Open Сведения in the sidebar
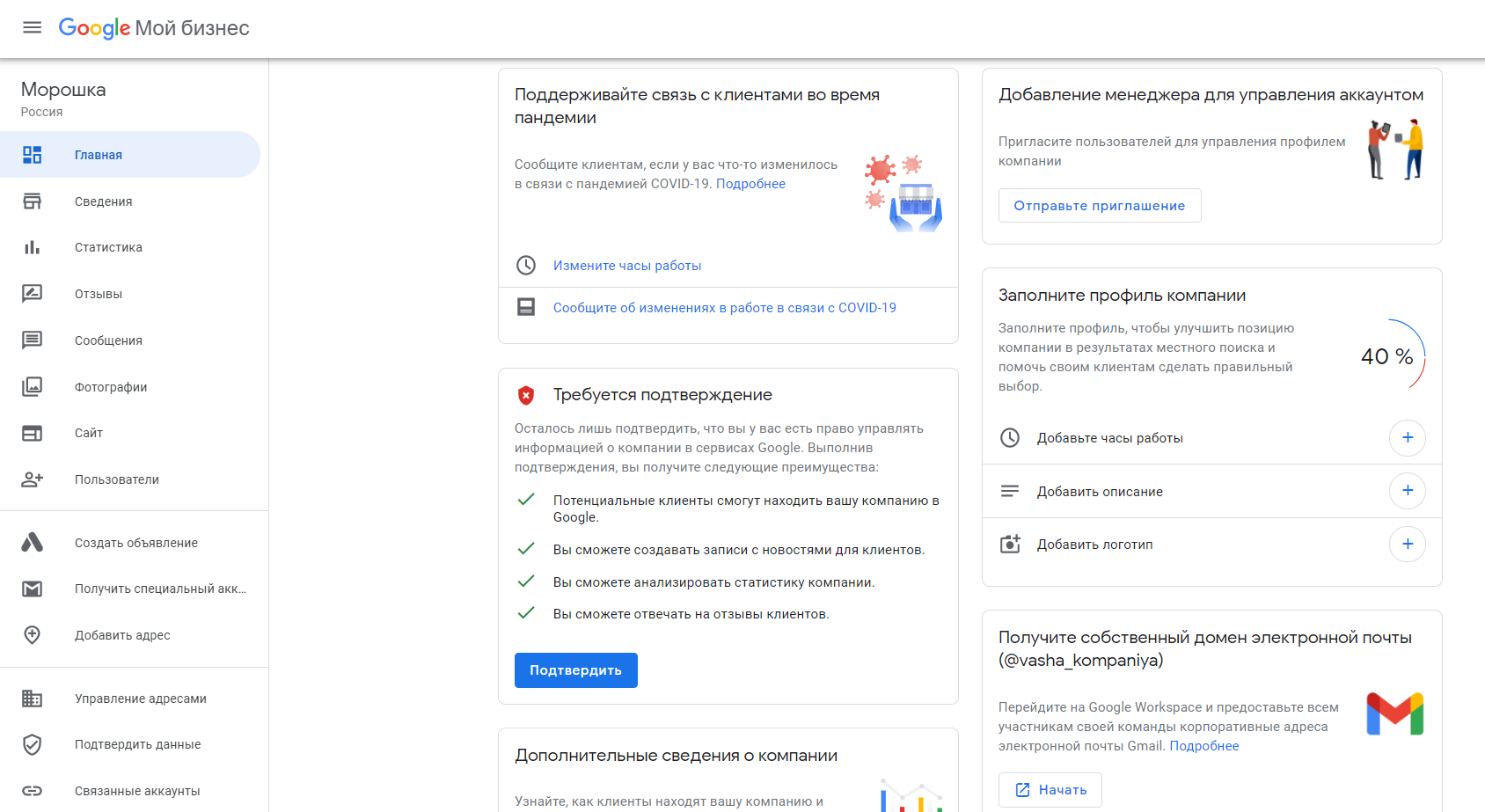 130,201
